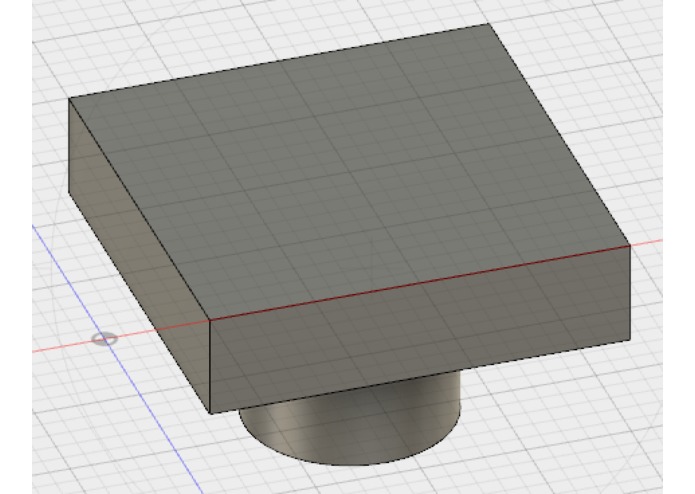Click the origin point marker circle
The height and width of the screenshot is (494, 695).
[x=105, y=339]
